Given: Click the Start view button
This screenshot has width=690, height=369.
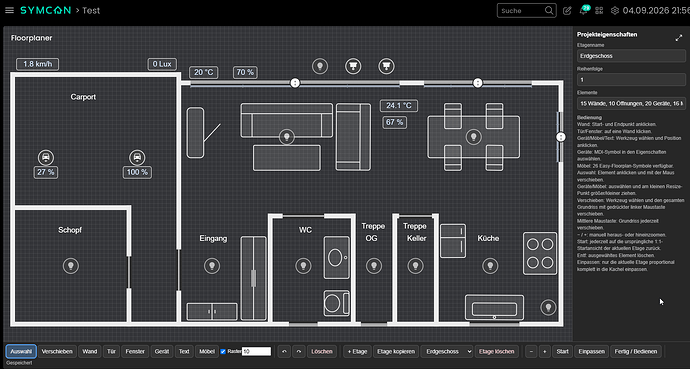Looking at the screenshot, I should [x=562, y=351].
